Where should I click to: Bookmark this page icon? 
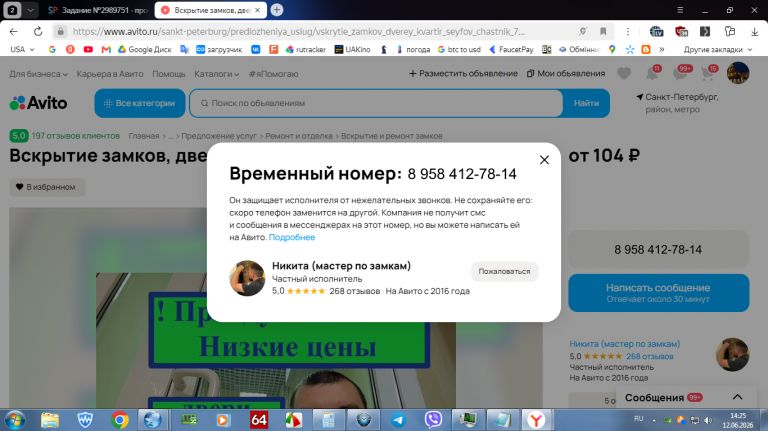click(x=603, y=31)
